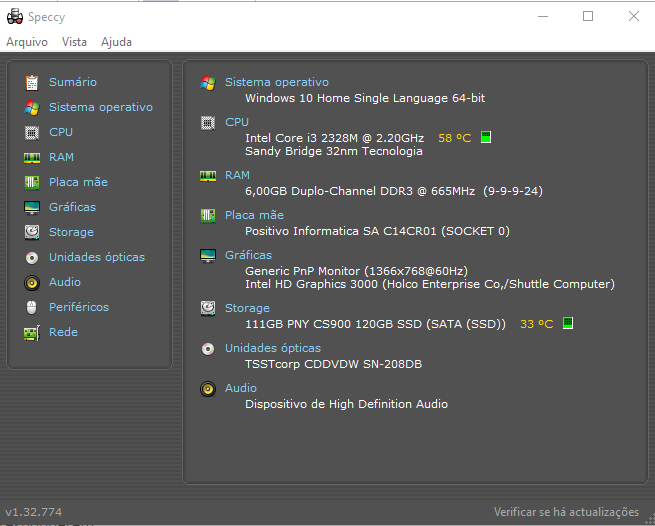Open the Sumário clipboard icon in sidebar

(32, 83)
